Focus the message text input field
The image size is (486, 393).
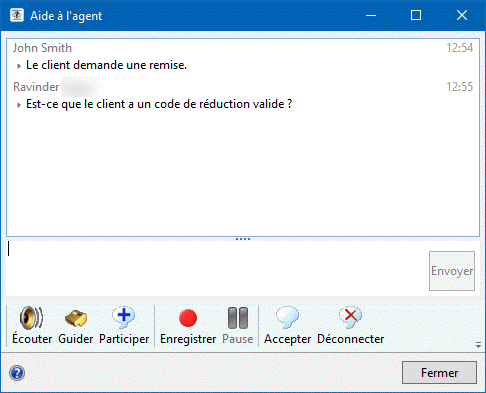pyautogui.click(x=217, y=268)
